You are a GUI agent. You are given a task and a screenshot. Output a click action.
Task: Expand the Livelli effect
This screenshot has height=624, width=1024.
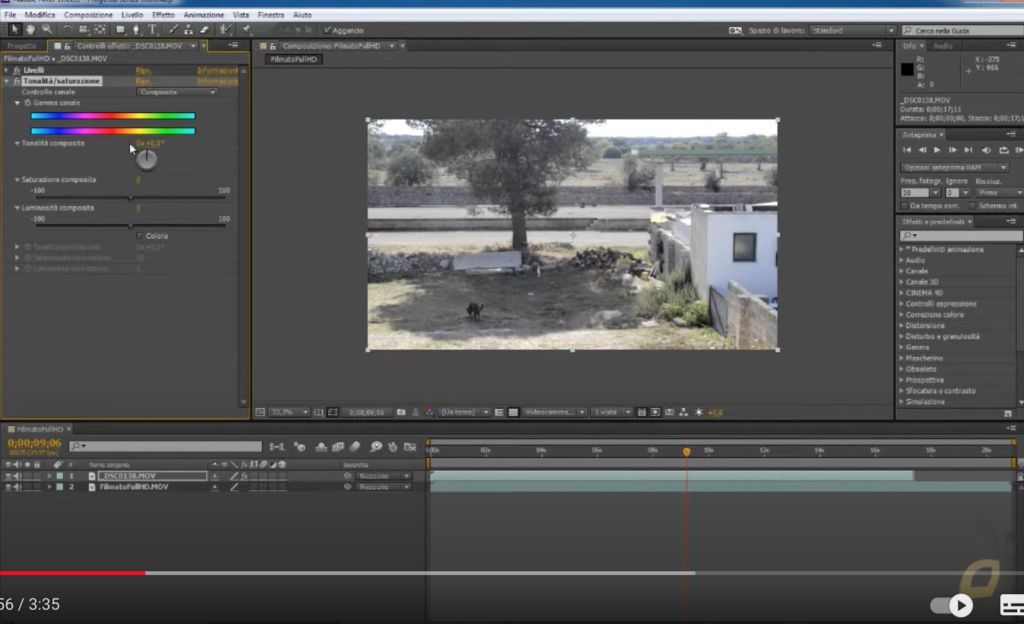pos(7,70)
